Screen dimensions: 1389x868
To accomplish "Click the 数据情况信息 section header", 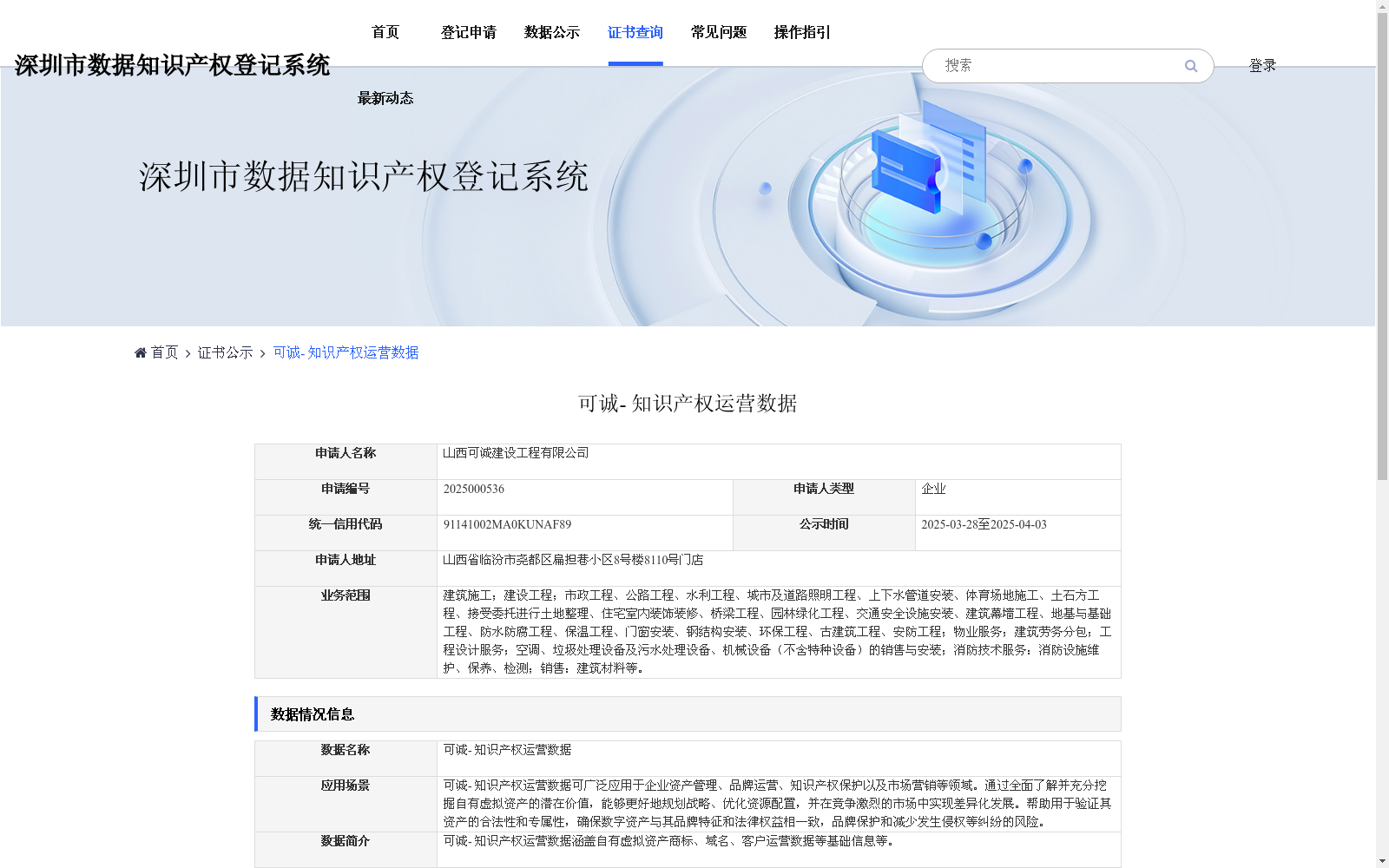I will [x=688, y=713].
